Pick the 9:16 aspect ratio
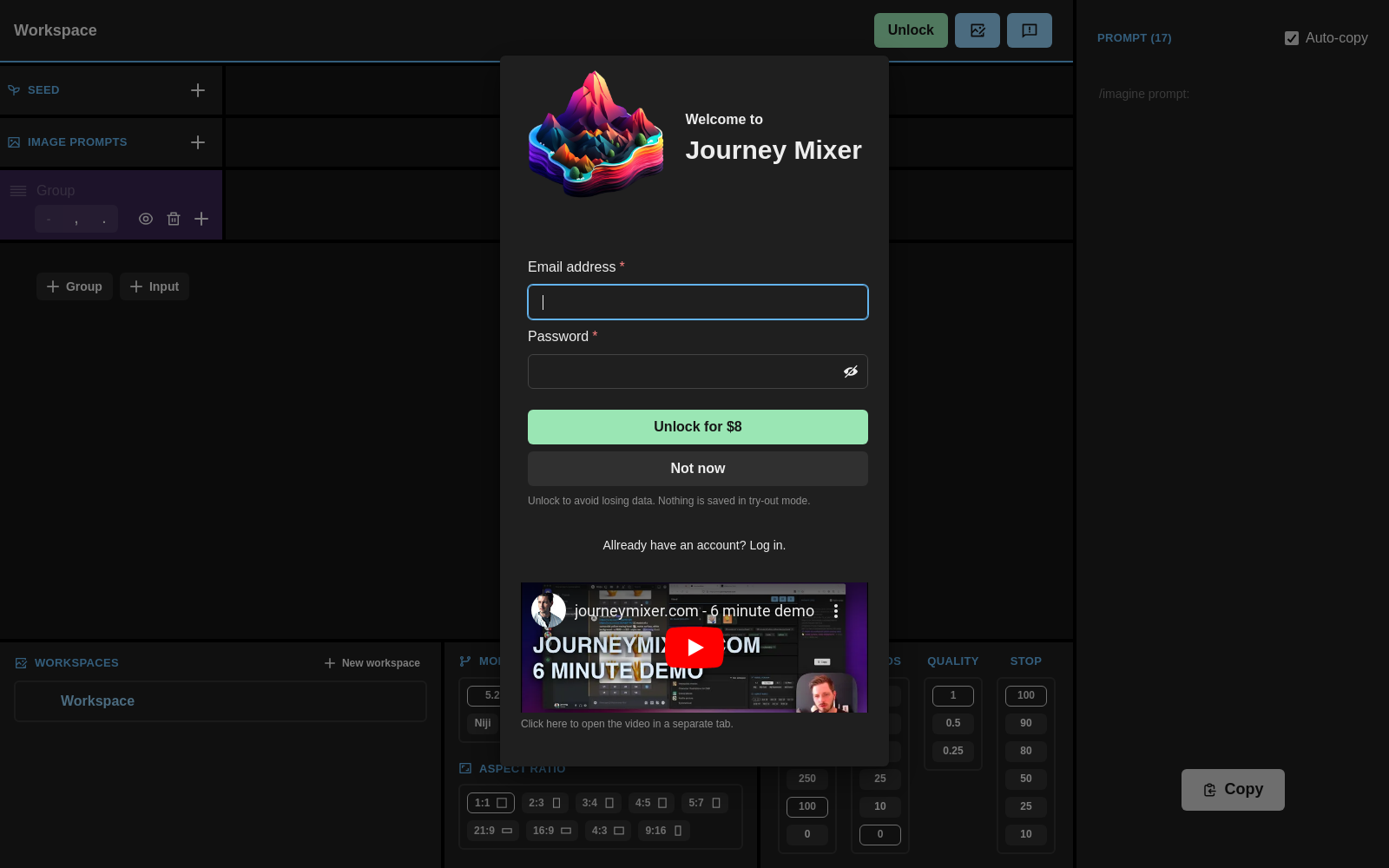The height and width of the screenshot is (868, 1389). click(x=664, y=831)
